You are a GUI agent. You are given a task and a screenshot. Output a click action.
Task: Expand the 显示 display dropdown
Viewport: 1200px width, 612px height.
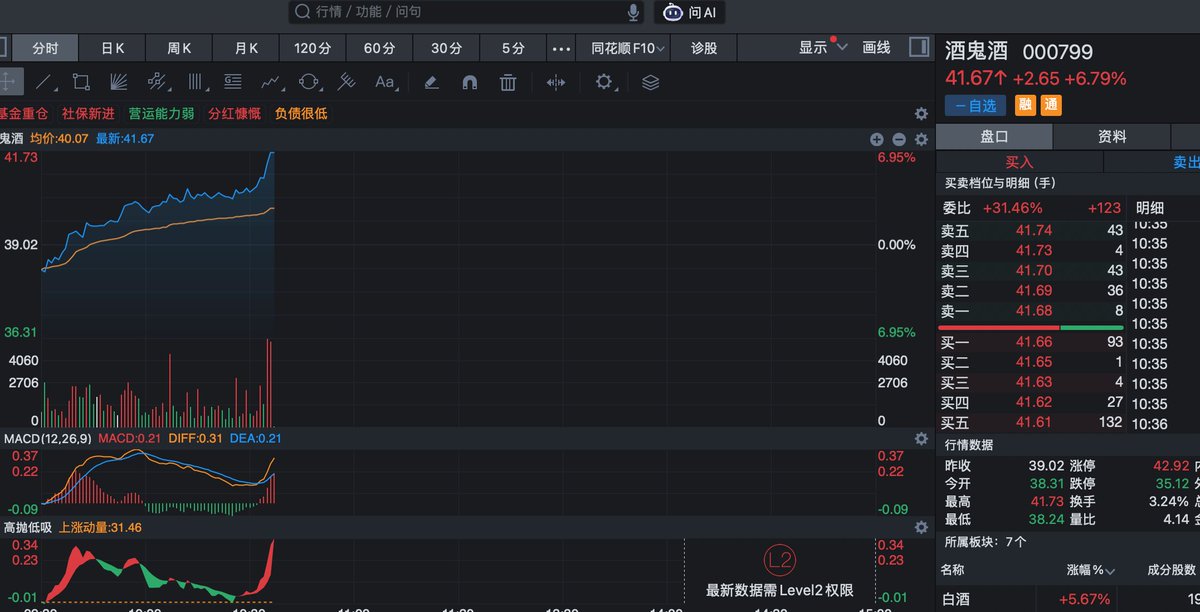click(x=822, y=47)
